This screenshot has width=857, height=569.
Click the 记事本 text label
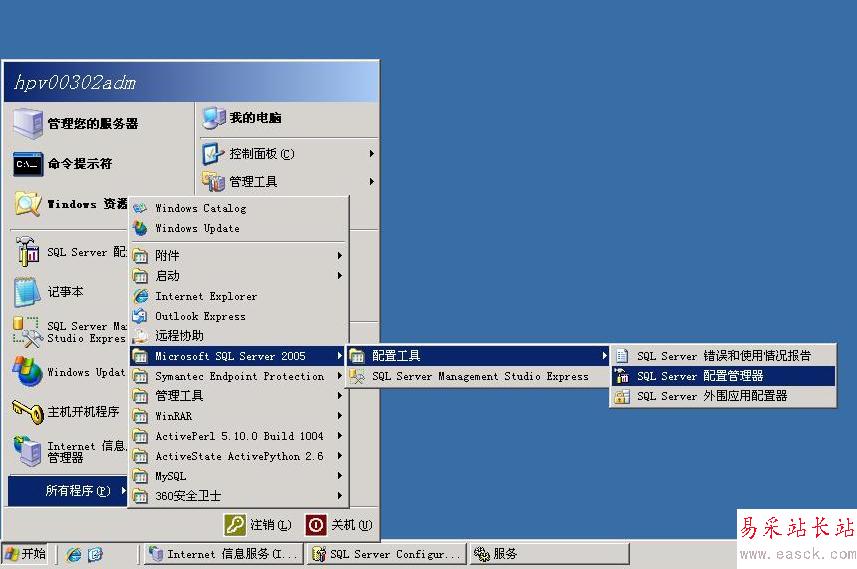[65, 292]
